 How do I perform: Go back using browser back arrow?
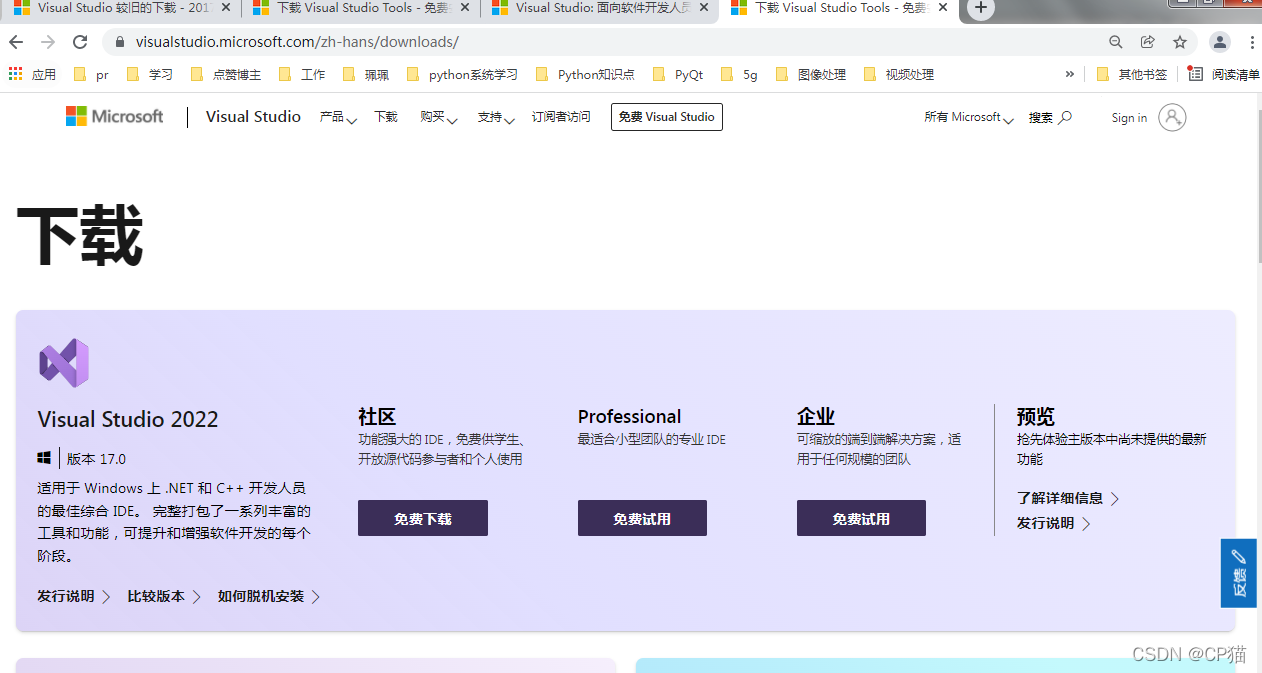tap(16, 42)
